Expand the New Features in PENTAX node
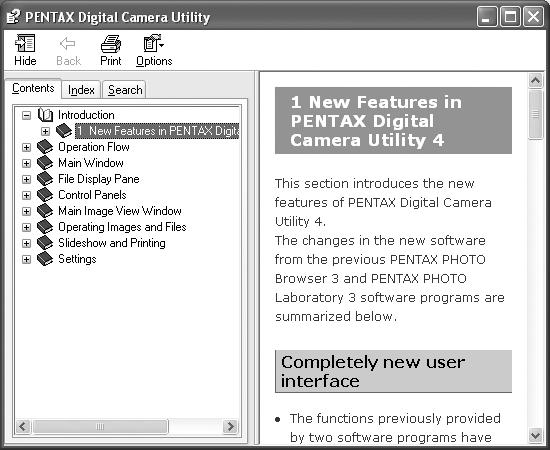The width and height of the screenshot is (550, 450). point(45,131)
